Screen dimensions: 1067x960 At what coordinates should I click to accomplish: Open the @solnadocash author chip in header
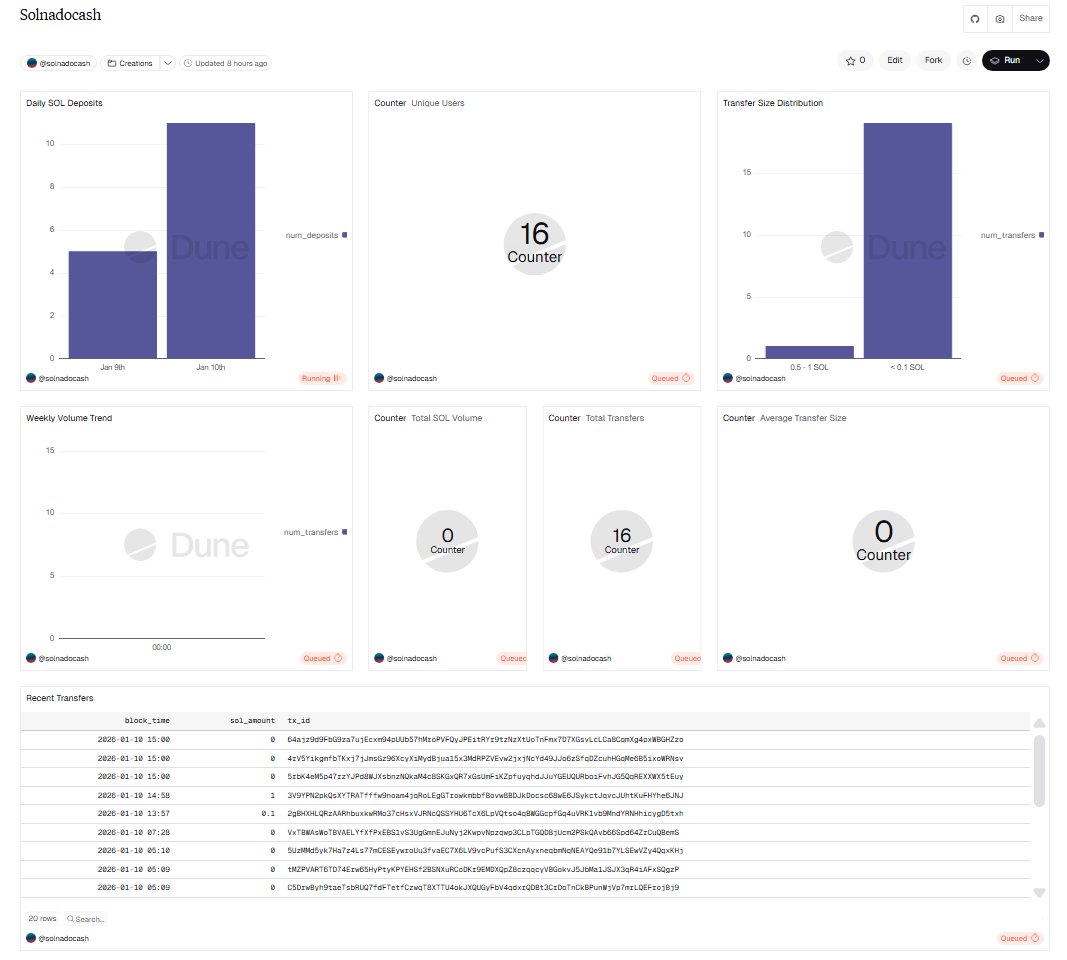(x=59, y=63)
